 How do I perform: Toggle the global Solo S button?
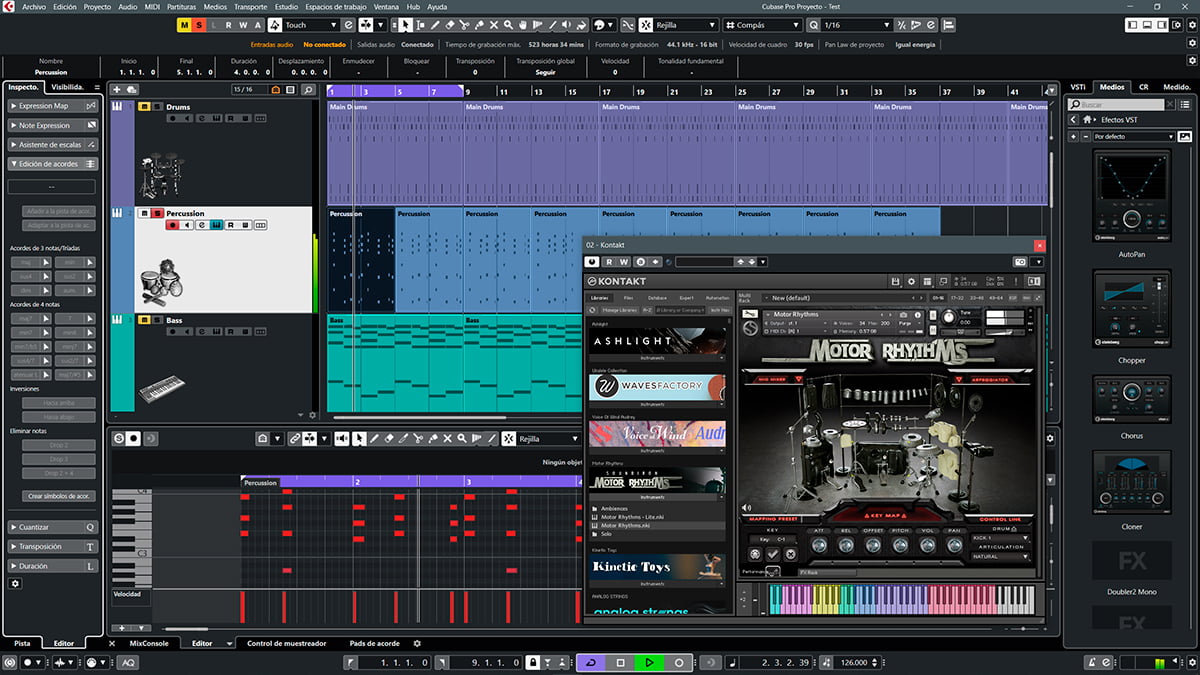(x=199, y=25)
